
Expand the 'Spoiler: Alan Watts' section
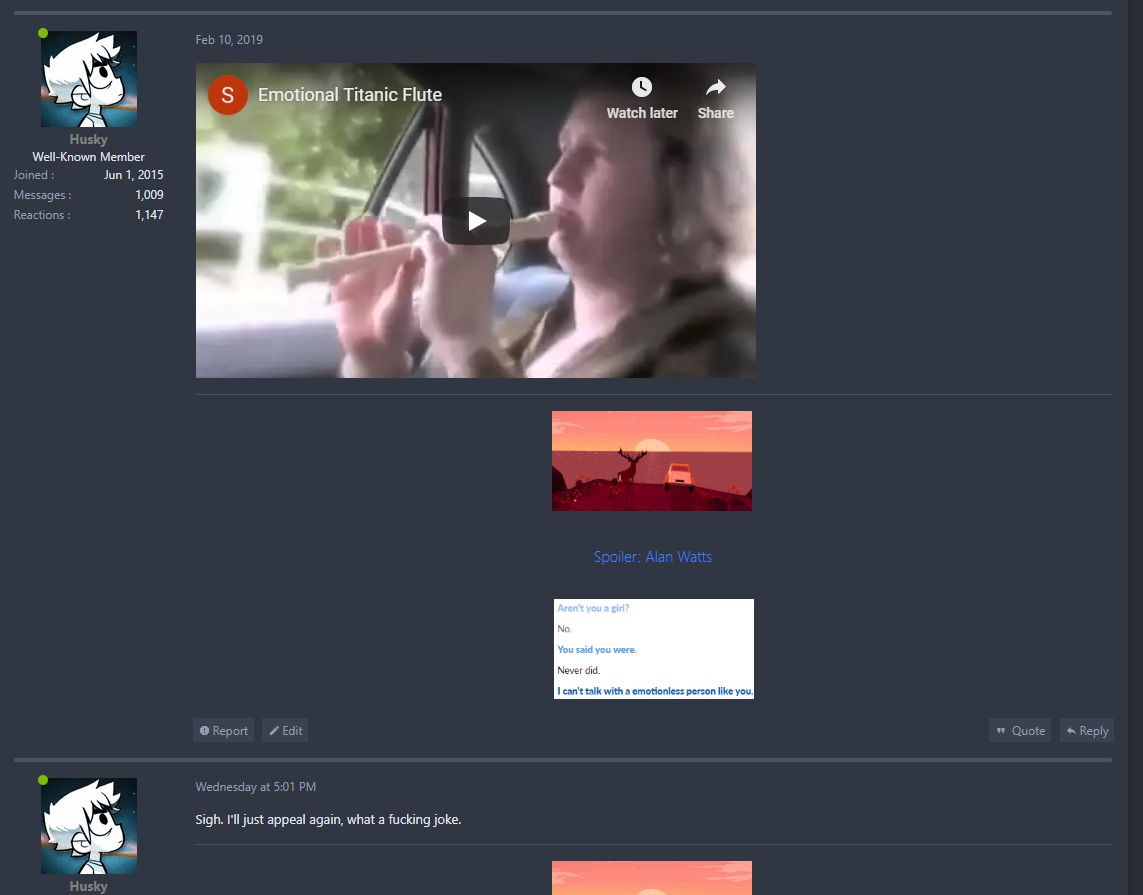[x=653, y=557]
